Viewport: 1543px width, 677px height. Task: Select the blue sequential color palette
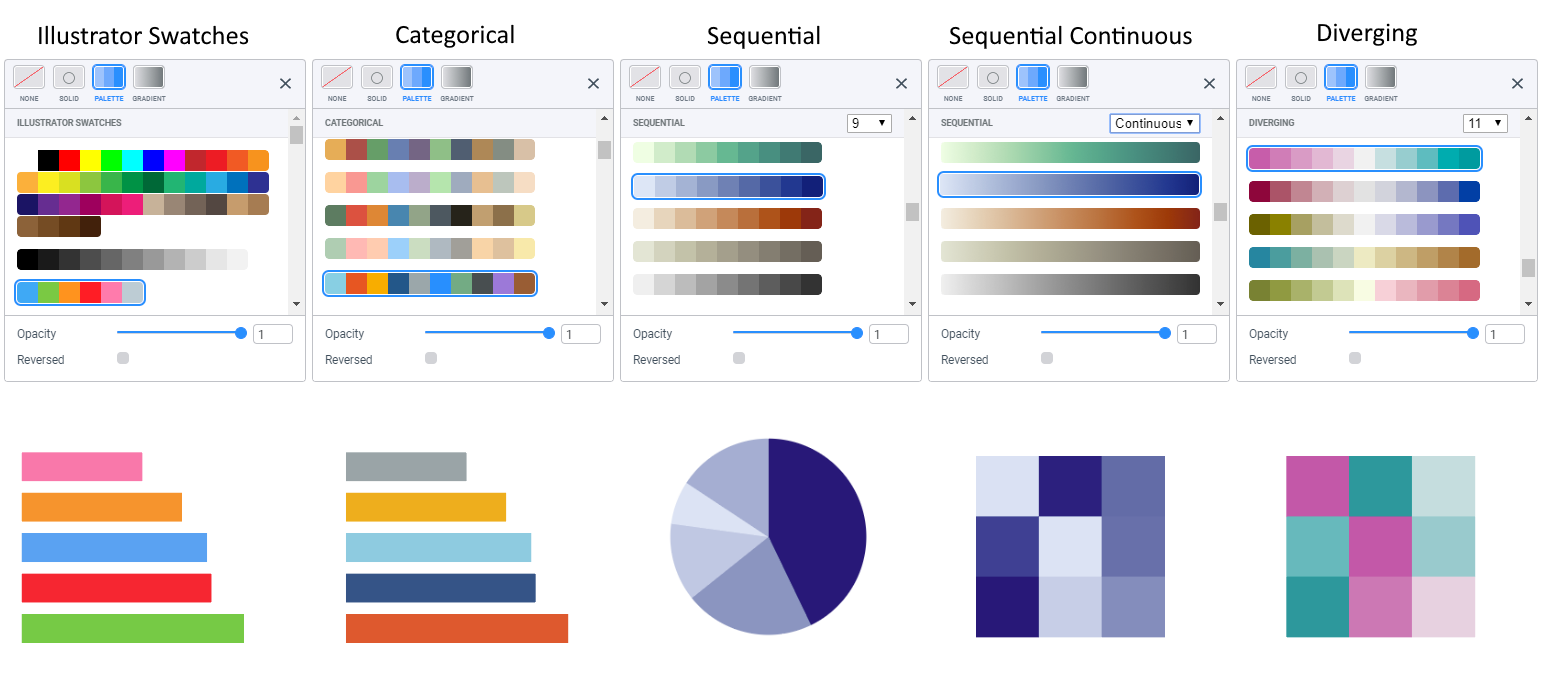pos(728,186)
